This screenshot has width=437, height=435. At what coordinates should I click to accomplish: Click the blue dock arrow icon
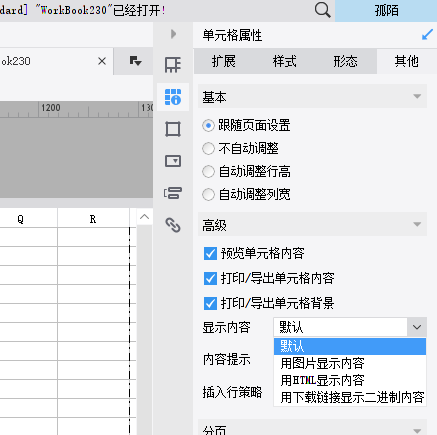(x=427, y=34)
